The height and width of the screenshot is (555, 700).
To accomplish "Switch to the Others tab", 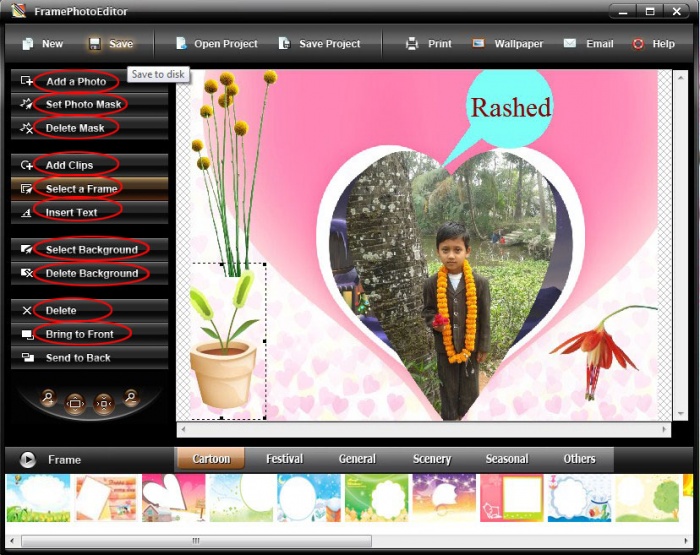I will click(x=579, y=459).
